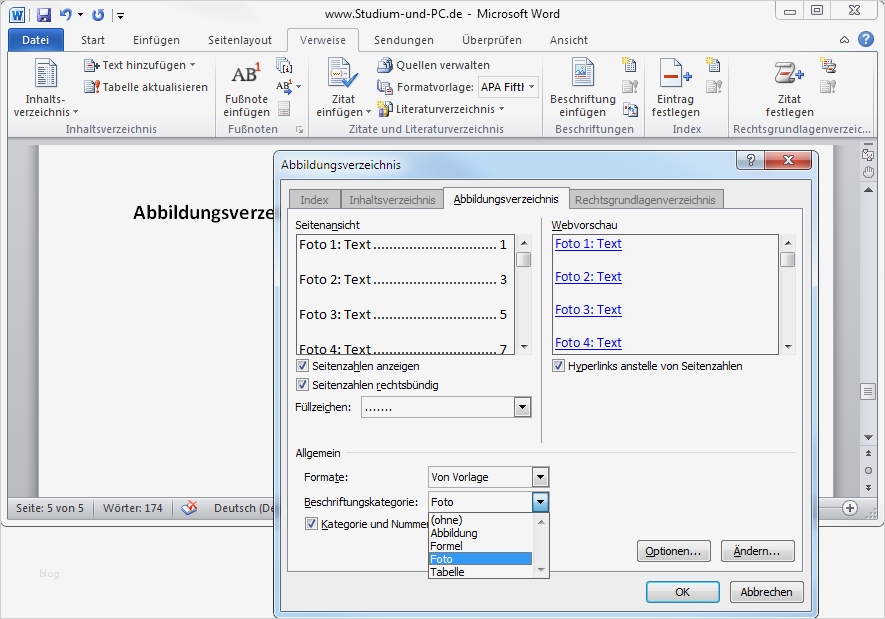Viewport: 885px width, 619px height.
Task: Toggle Hyperlinks anstelle von Seitenzahlen
Action: [x=557, y=366]
